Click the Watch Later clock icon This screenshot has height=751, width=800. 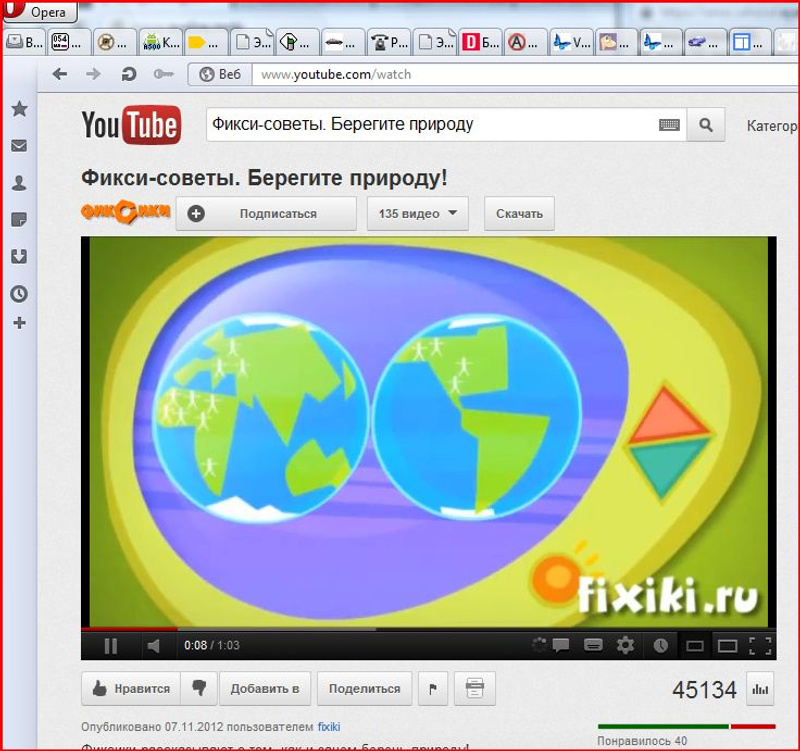660,645
